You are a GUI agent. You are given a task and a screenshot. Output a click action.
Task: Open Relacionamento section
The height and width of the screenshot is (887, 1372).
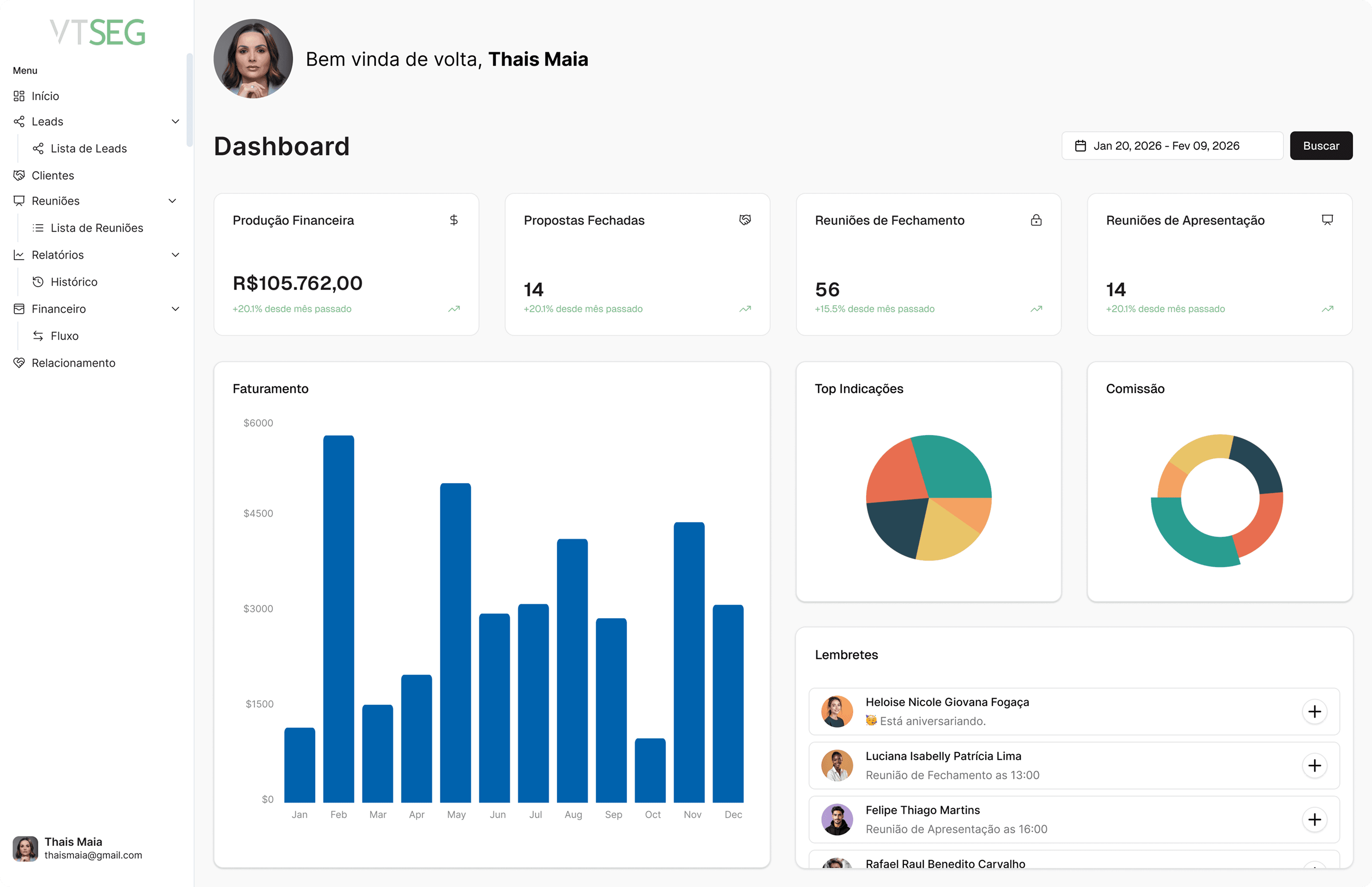74,363
